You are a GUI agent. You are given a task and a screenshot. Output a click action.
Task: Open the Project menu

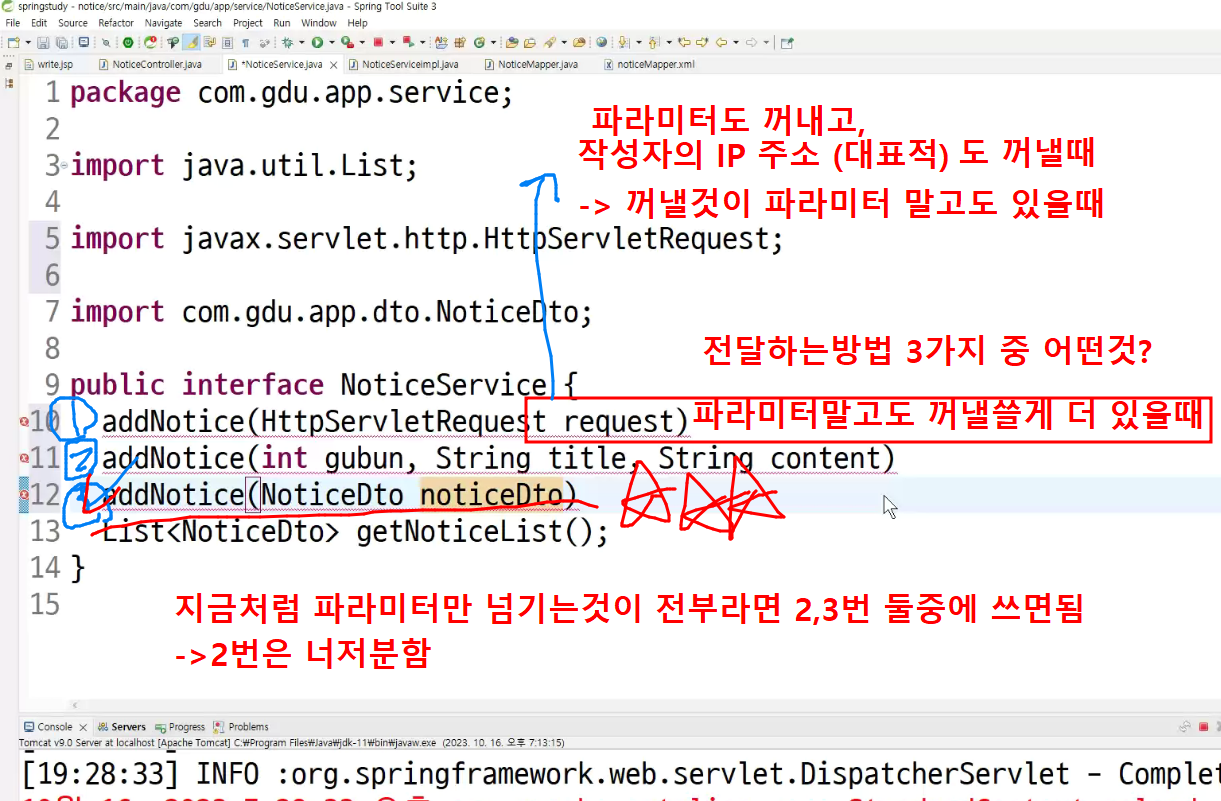(248, 22)
